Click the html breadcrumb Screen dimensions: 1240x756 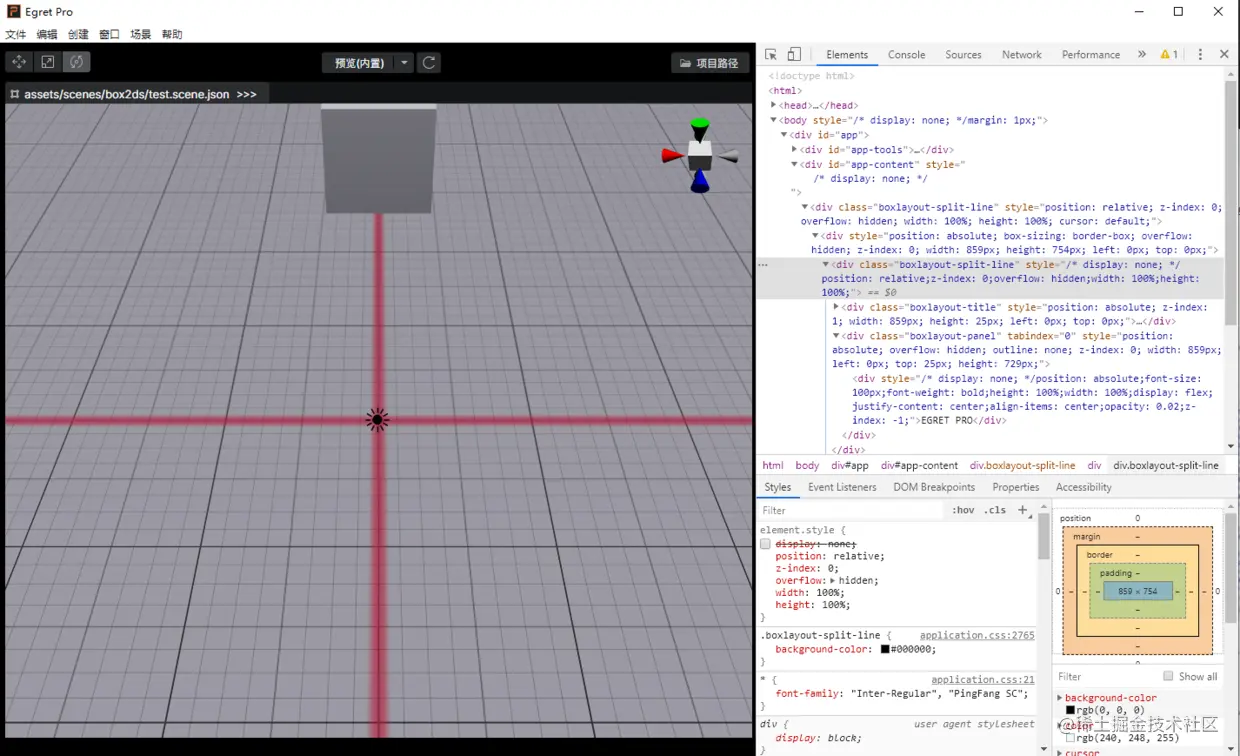773,465
